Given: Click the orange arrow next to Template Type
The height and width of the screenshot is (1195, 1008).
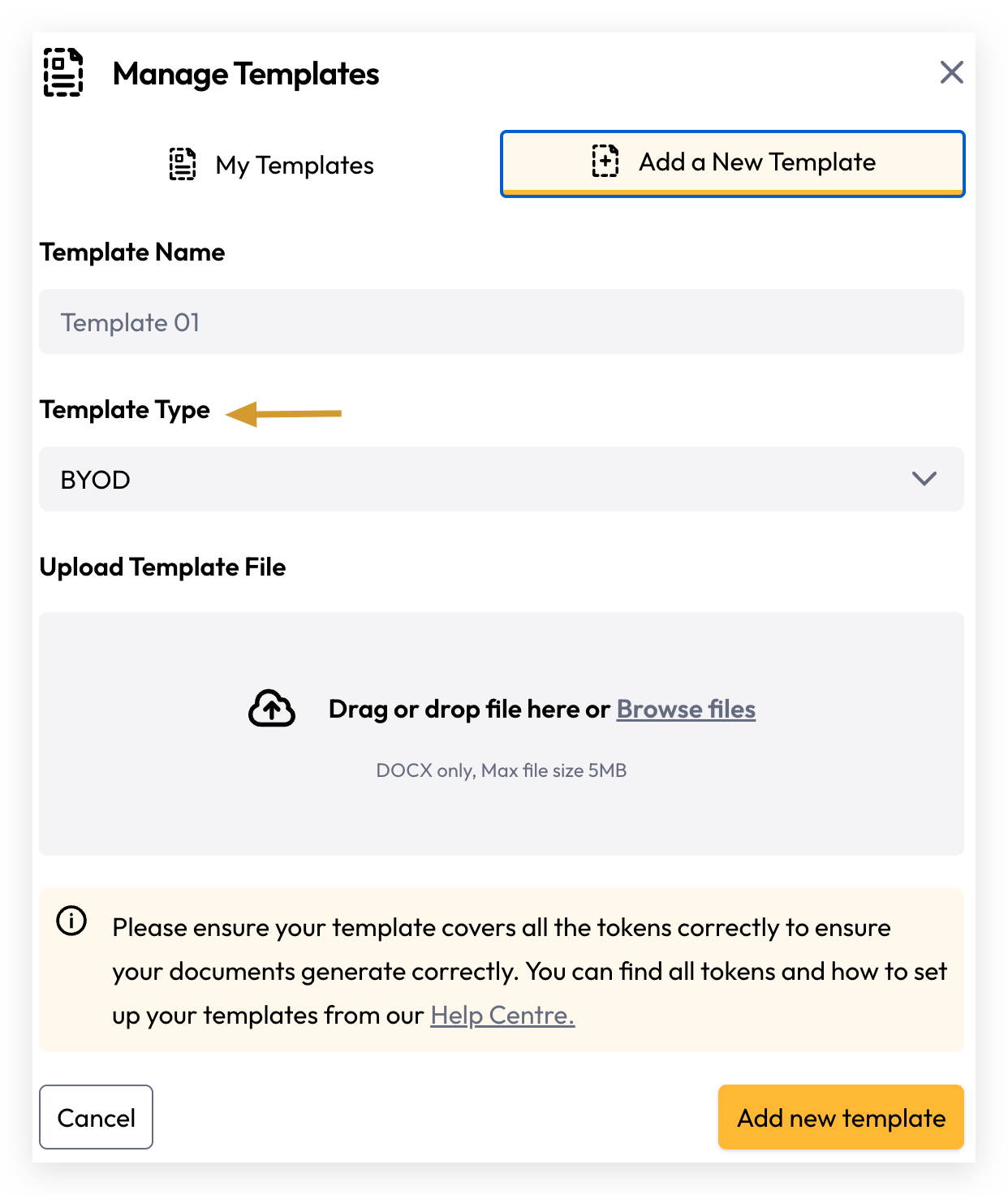Looking at the screenshot, I should point(283,413).
